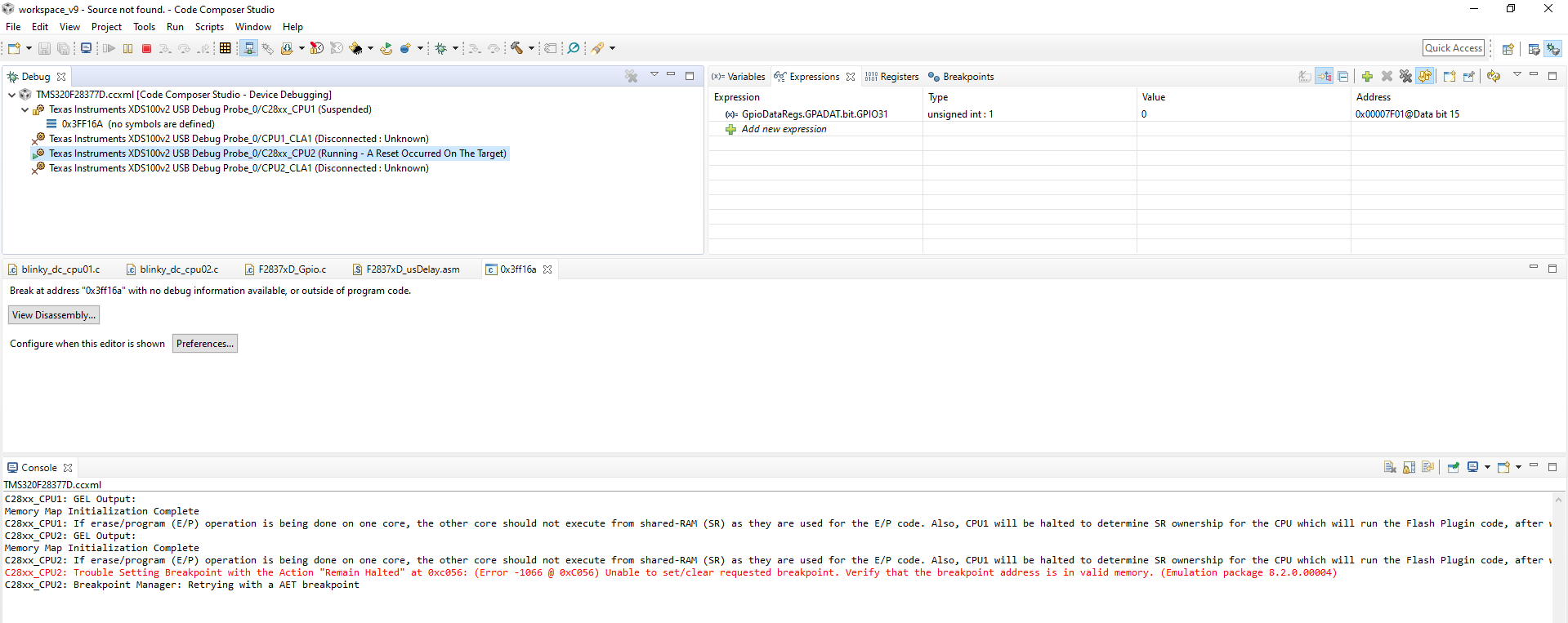Switch to CCS Edit perspective icon
The width and height of the screenshot is (1568, 623).
[1534, 49]
